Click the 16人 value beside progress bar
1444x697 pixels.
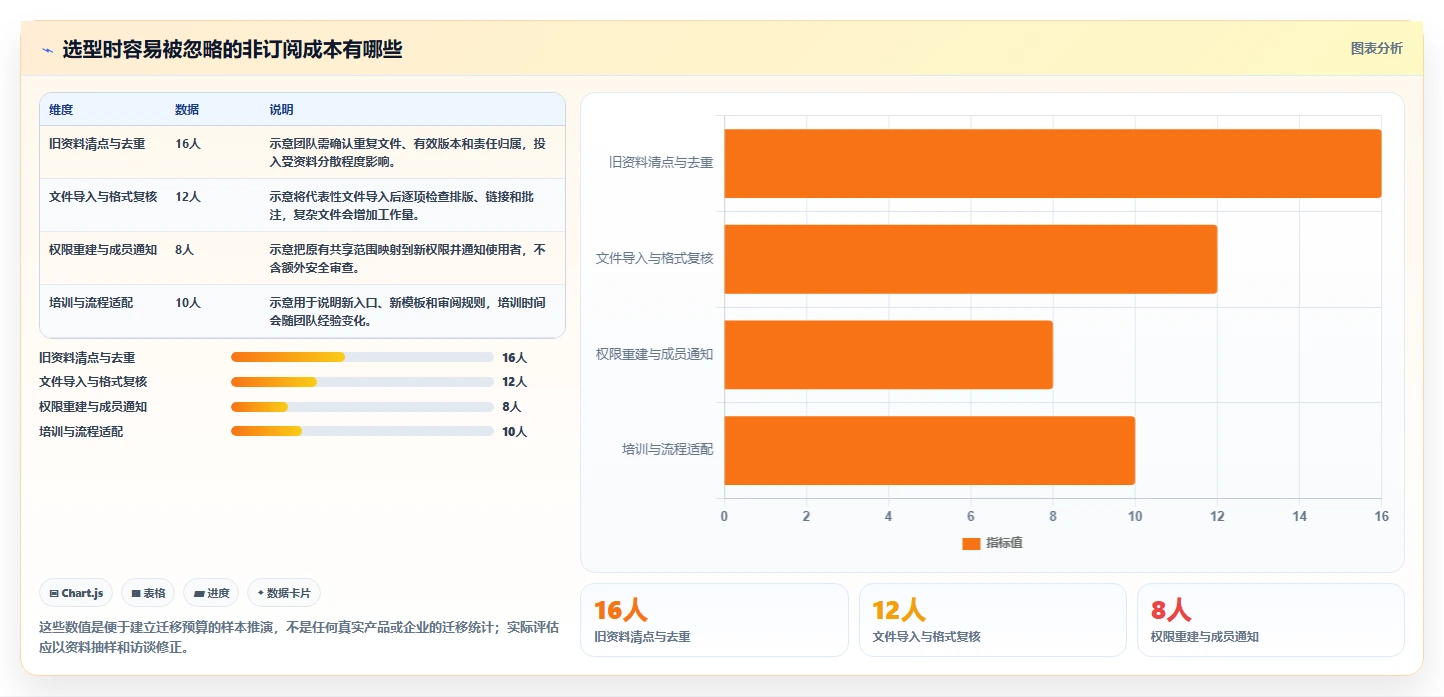pos(514,357)
